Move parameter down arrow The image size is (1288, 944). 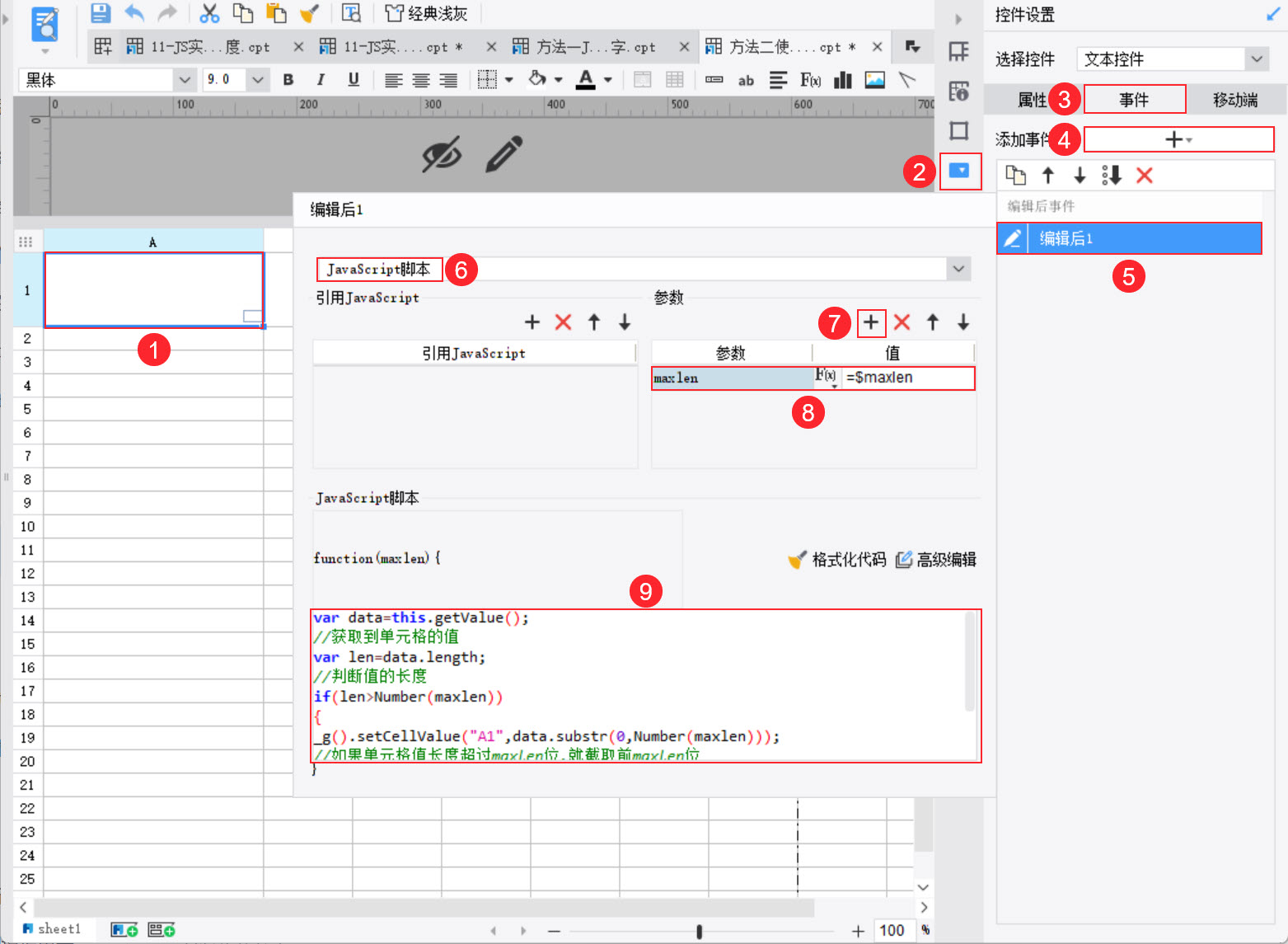point(963,322)
